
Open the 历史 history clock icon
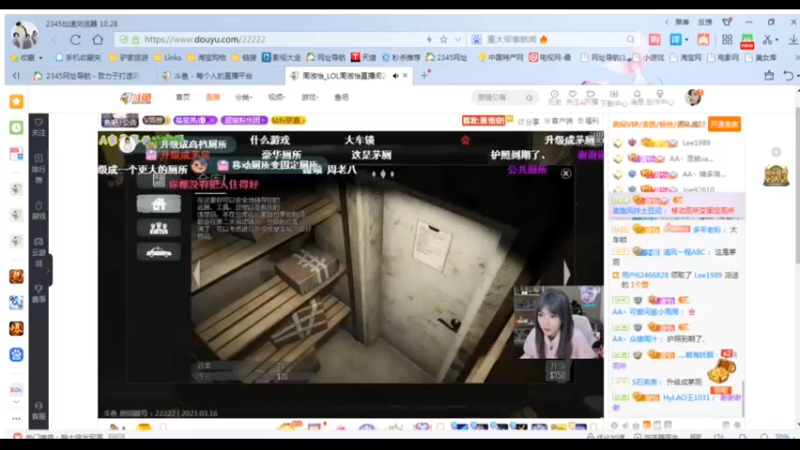point(555,97)
